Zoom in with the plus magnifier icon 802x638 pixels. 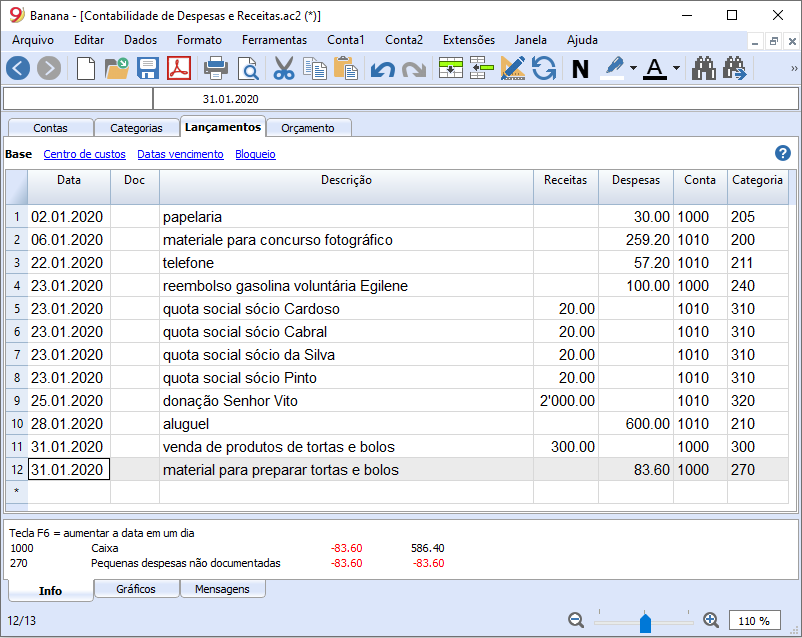(711, 620)
